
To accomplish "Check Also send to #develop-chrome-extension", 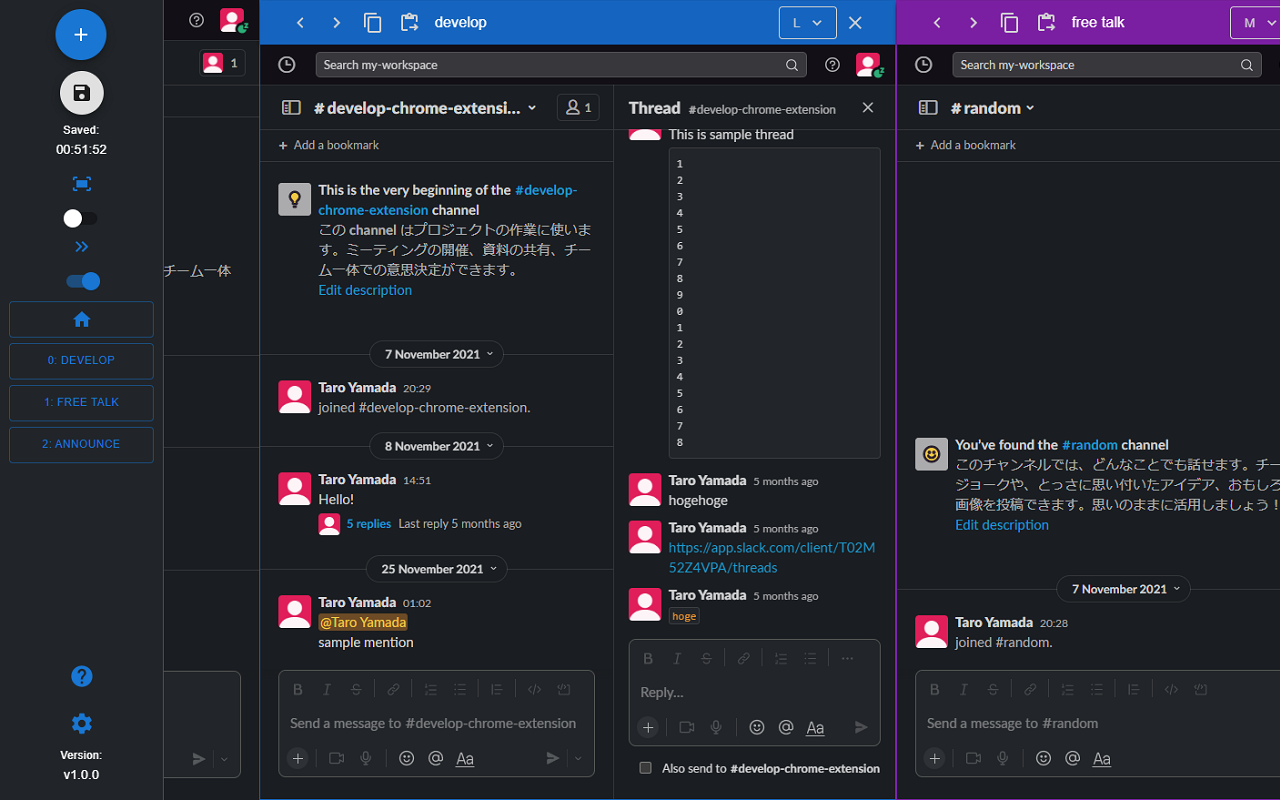I will coord(646,768).
